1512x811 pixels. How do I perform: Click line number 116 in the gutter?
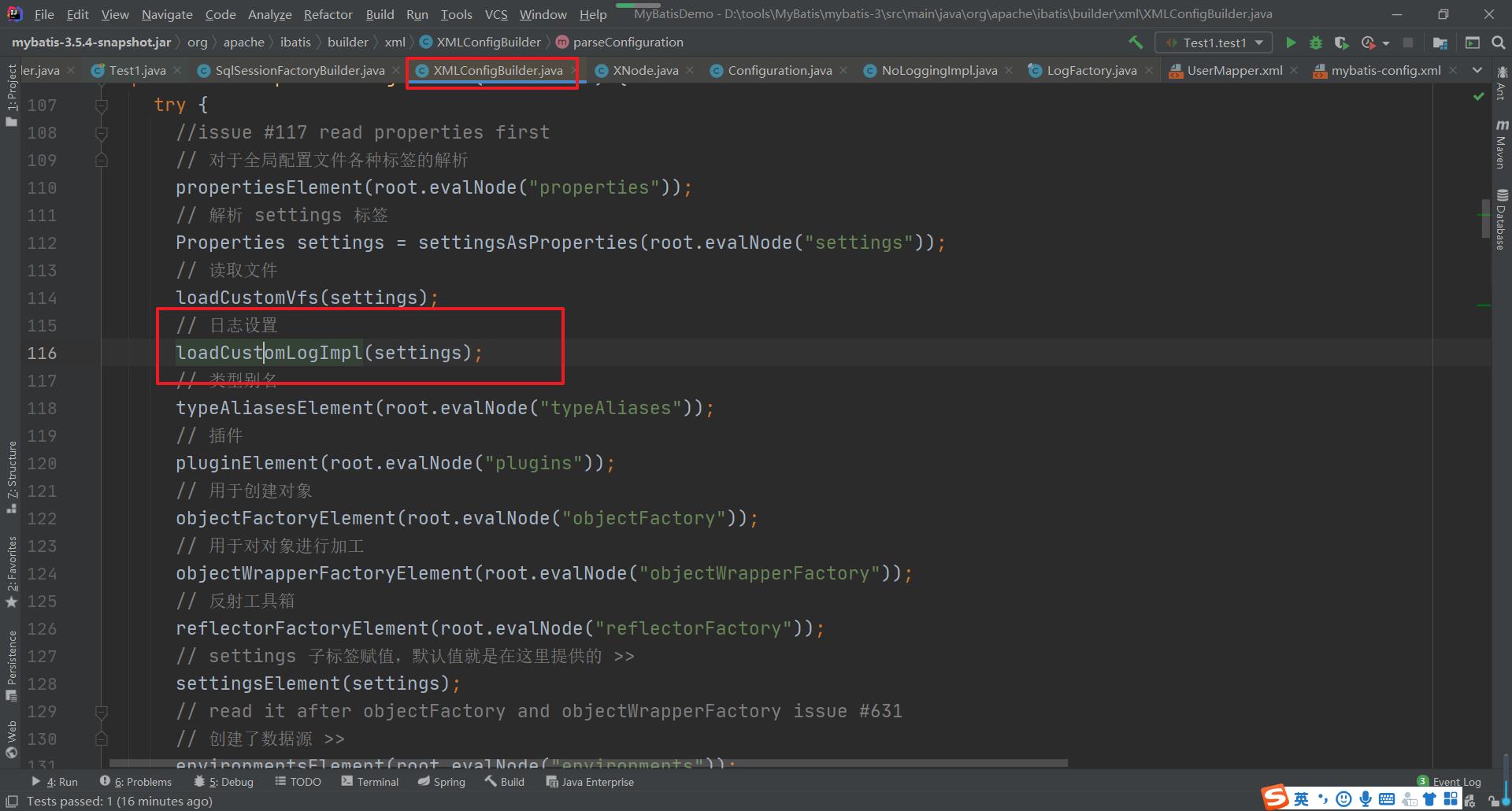[x=42, y=353]
